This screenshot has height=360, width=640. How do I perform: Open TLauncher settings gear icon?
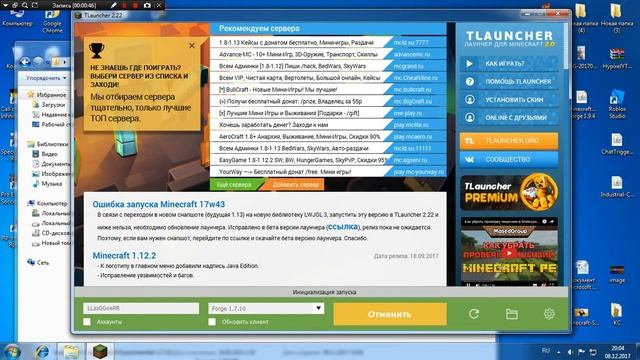(x=549, y=313)
